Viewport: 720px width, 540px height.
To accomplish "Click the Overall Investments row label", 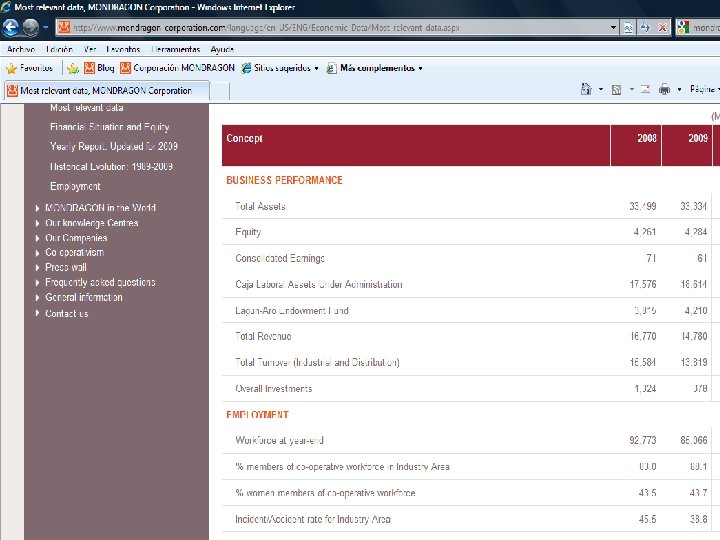I will (274, 389).
